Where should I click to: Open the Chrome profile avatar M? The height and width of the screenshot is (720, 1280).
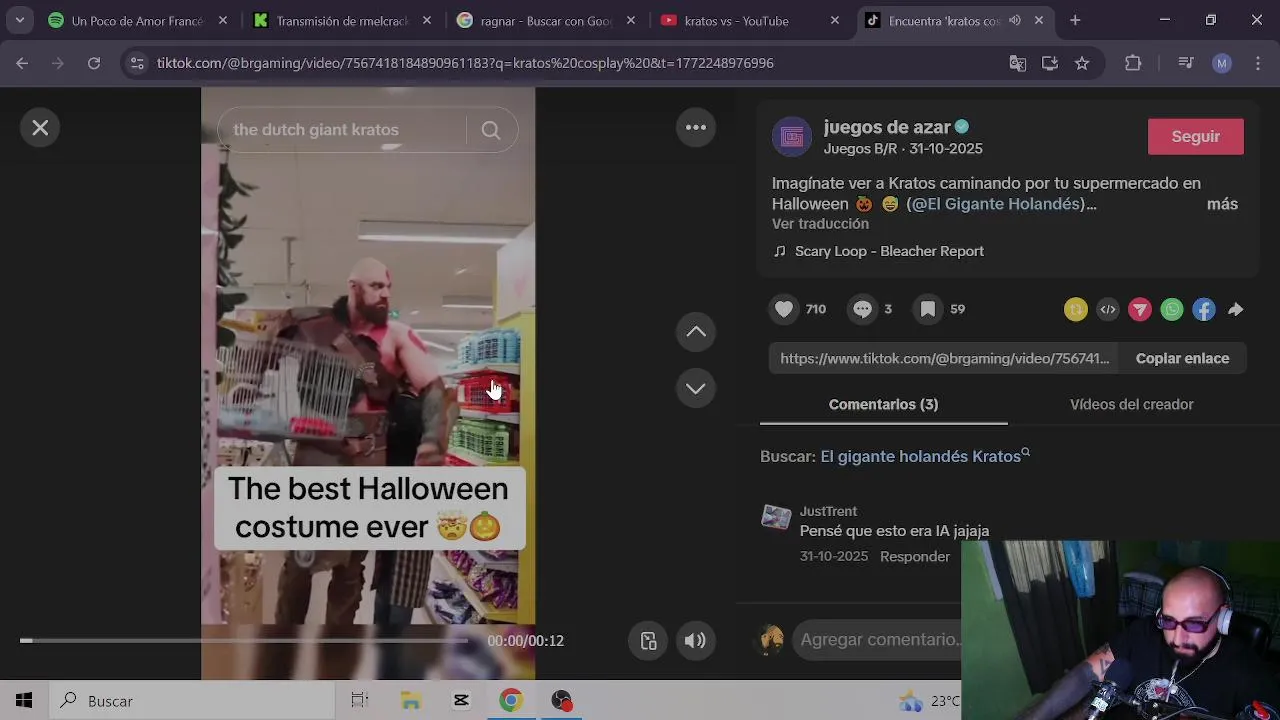coord(1222,63)
